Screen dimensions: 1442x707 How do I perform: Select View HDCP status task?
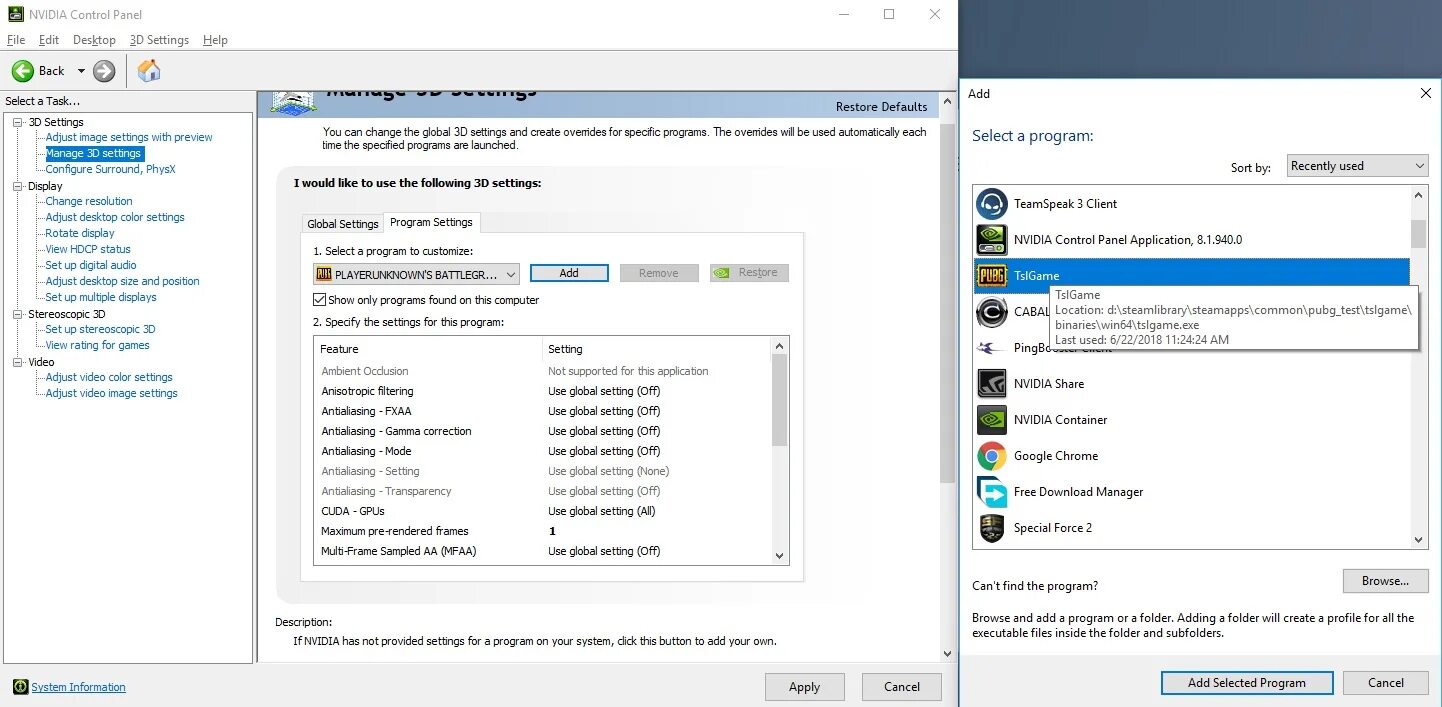click(88, 250)
